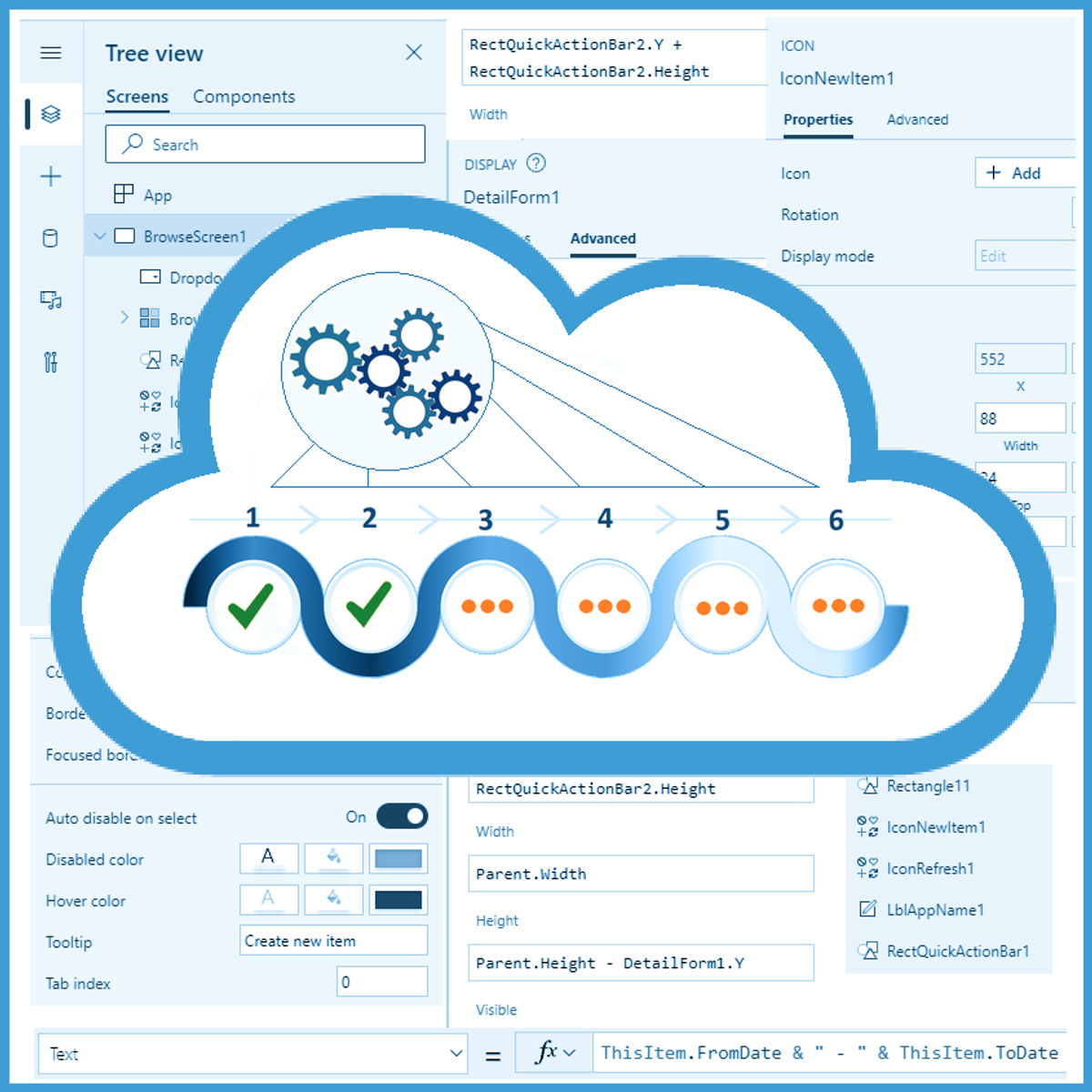Switch to the Screens tab
Viewport: 1092px width, 1092px height.
pyautogui.click(x=136, y=96)
